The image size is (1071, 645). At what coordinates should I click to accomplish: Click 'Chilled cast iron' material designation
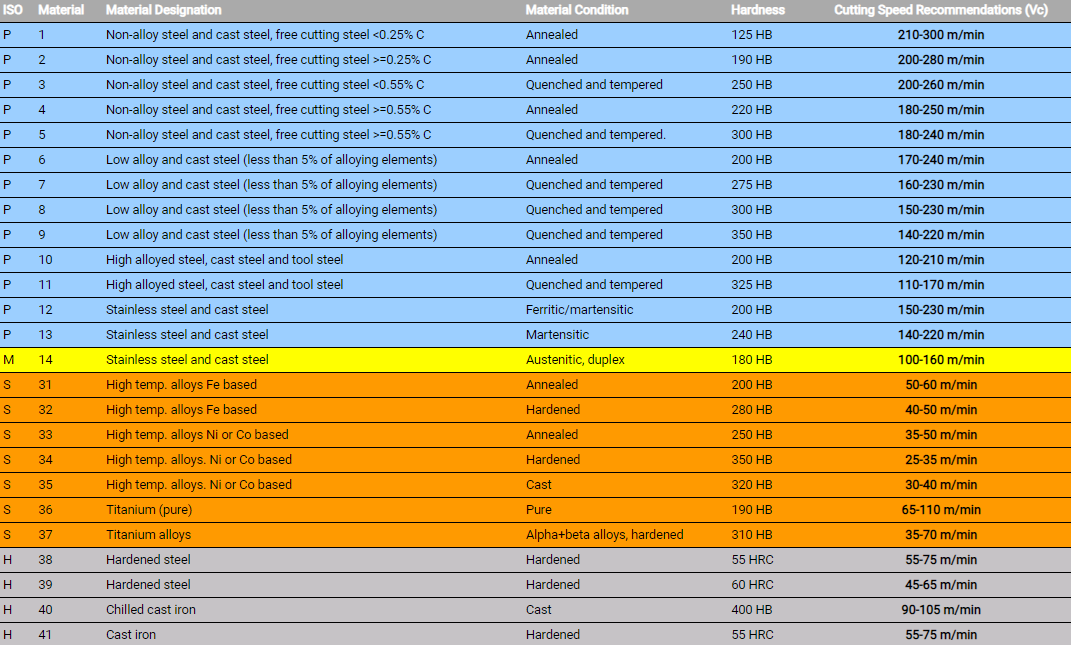point(151,610)
